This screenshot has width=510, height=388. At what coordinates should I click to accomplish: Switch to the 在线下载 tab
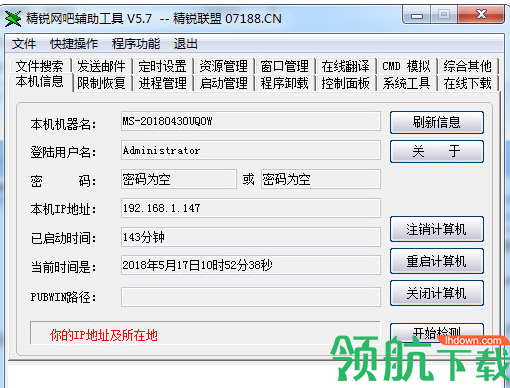(x=467, y=83)
